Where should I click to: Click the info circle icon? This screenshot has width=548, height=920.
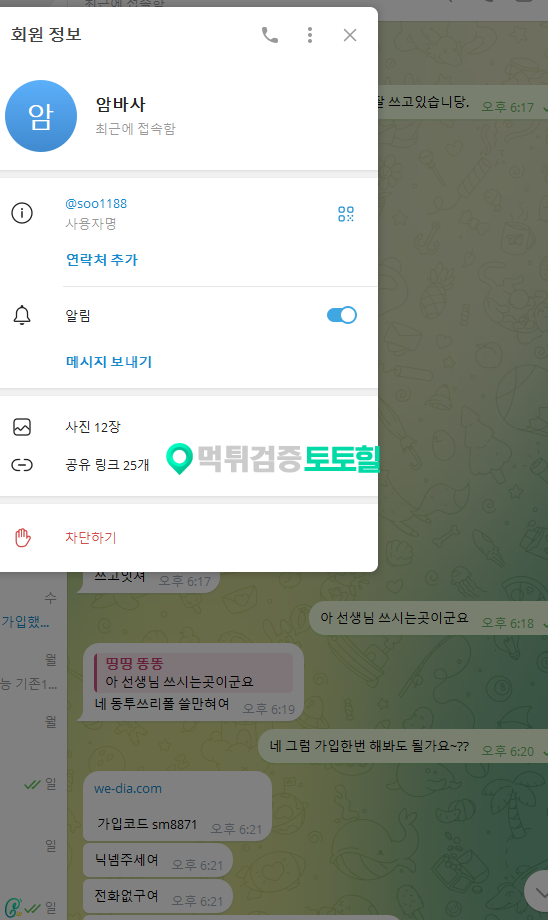pyautogui.click(x=22, y=212)
